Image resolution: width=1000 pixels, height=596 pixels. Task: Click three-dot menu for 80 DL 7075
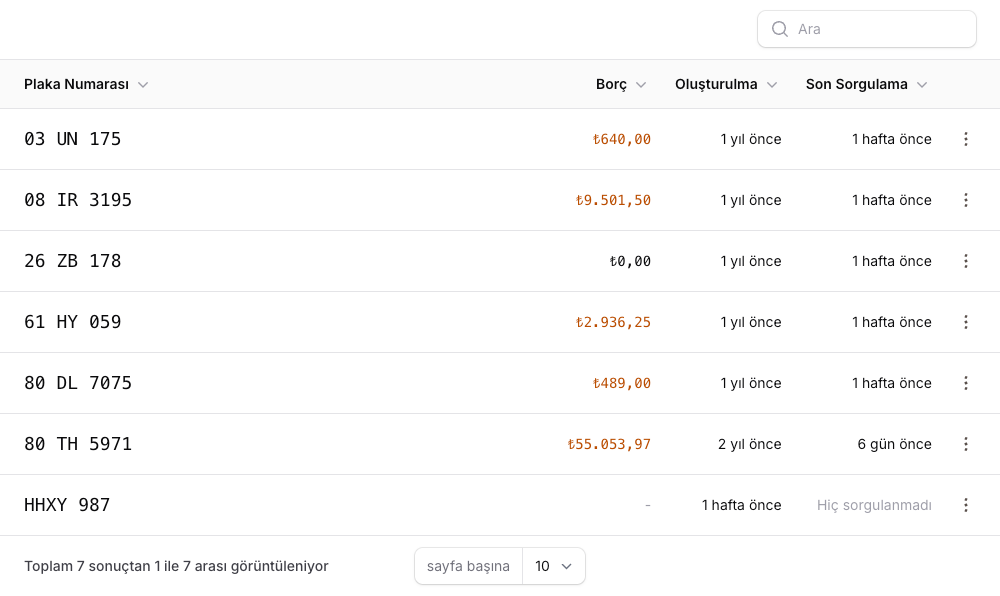click(x=965, y=383)
